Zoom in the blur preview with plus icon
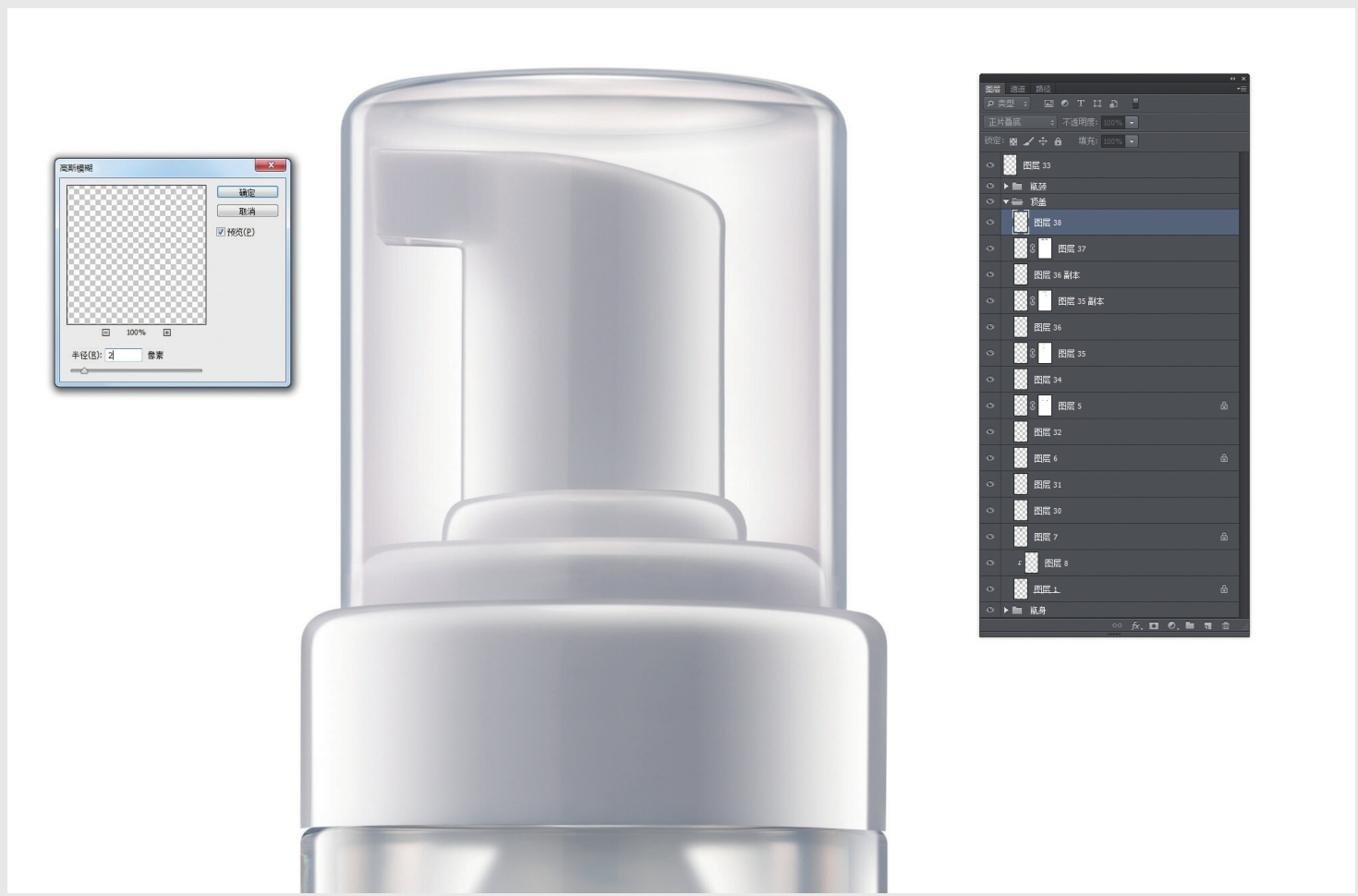The width and height of the screenshot is (1358, 896). pos(167,333)
